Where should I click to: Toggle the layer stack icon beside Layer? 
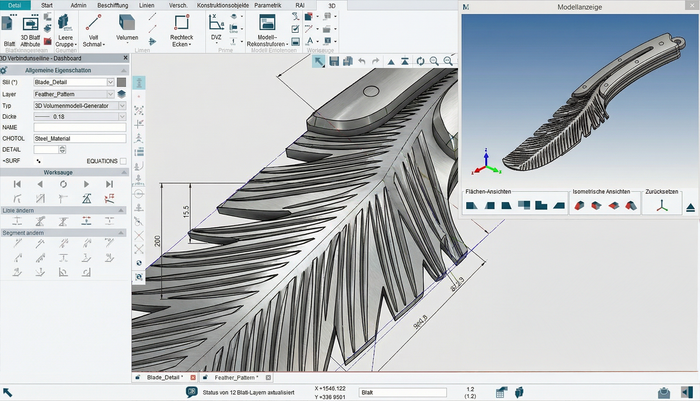[x=122, y=93]
